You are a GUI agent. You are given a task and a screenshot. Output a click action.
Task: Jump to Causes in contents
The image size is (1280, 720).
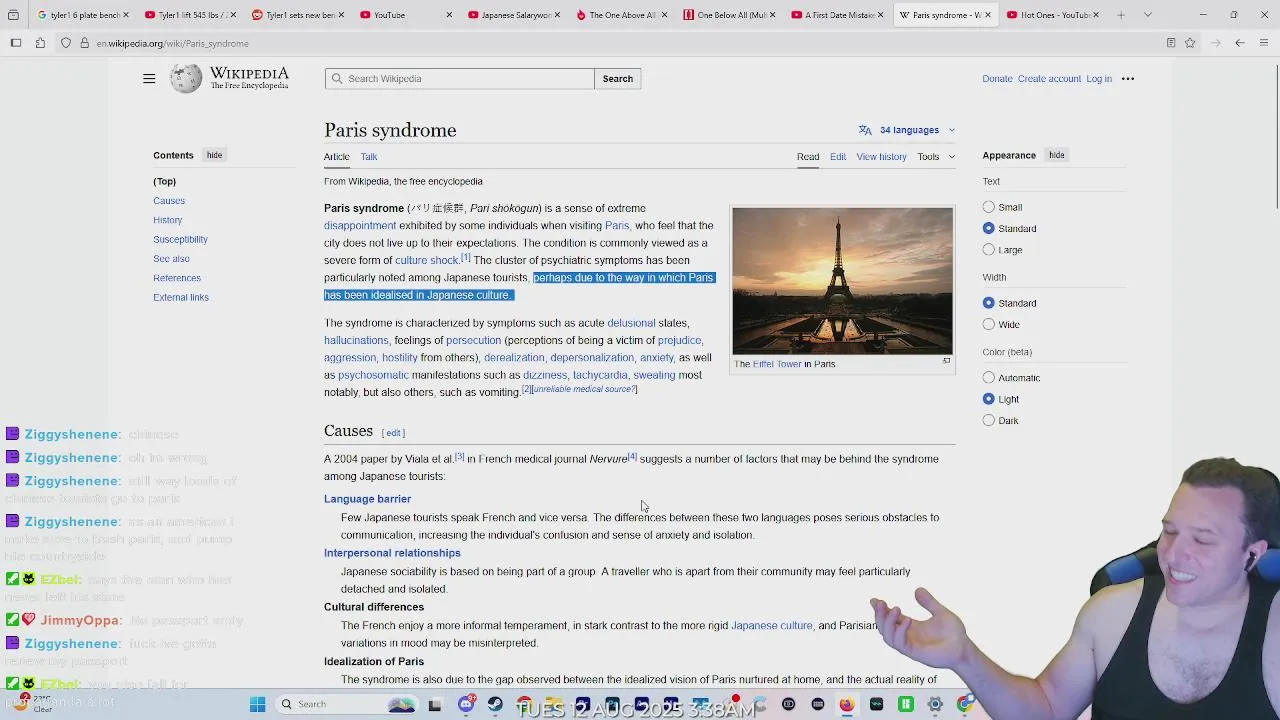[169, 201]
